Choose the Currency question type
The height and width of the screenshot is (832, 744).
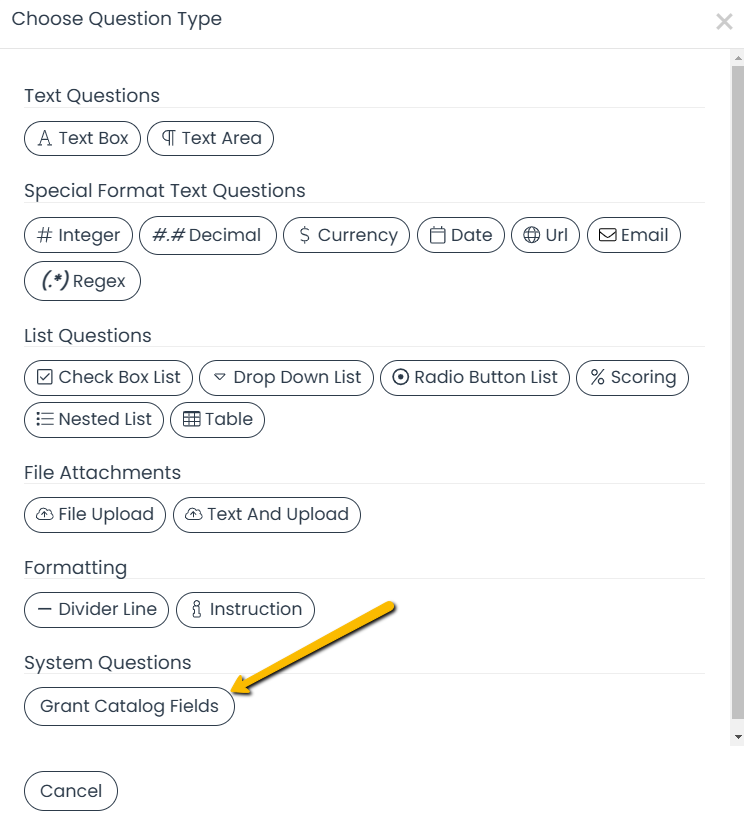click(x=346, y=235)
